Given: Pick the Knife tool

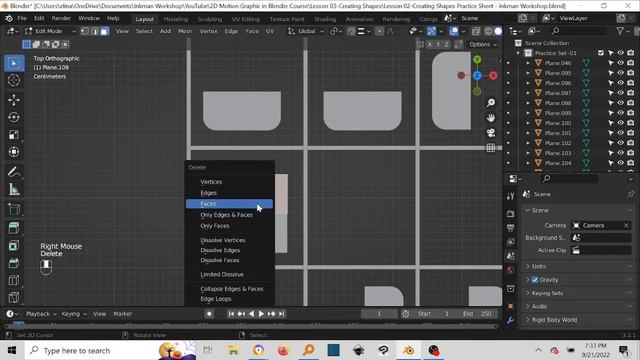Looking at the screenshot, I should click(14, 298).
